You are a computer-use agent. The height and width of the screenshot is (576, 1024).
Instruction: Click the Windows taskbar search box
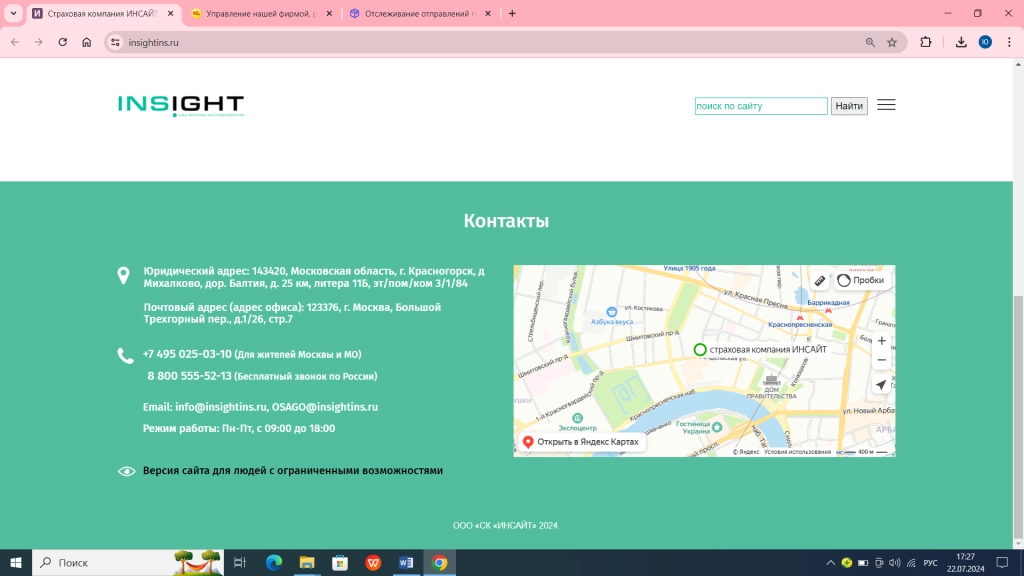[128, 562]
